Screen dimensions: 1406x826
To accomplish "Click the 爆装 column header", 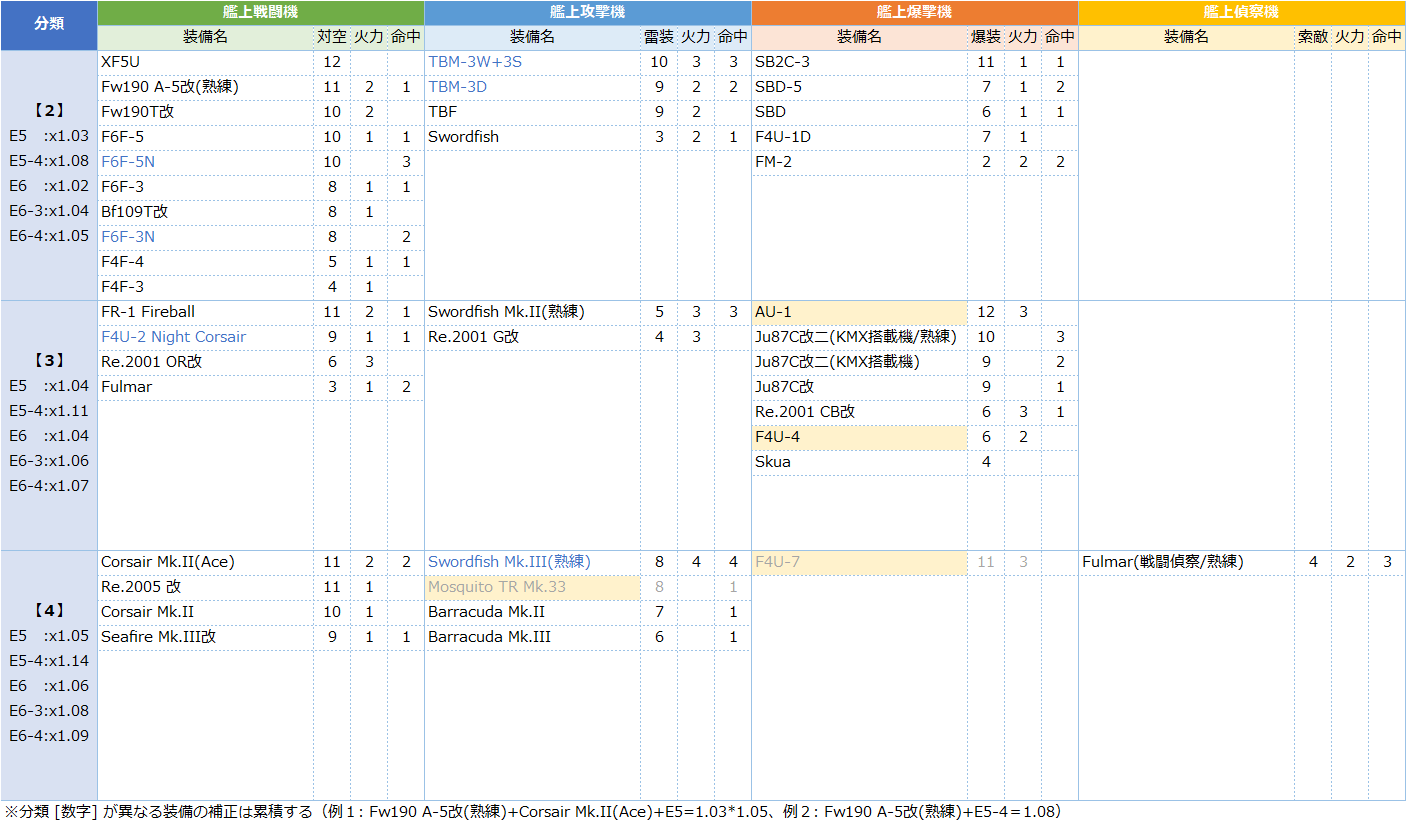I will [x=986, y=37].
